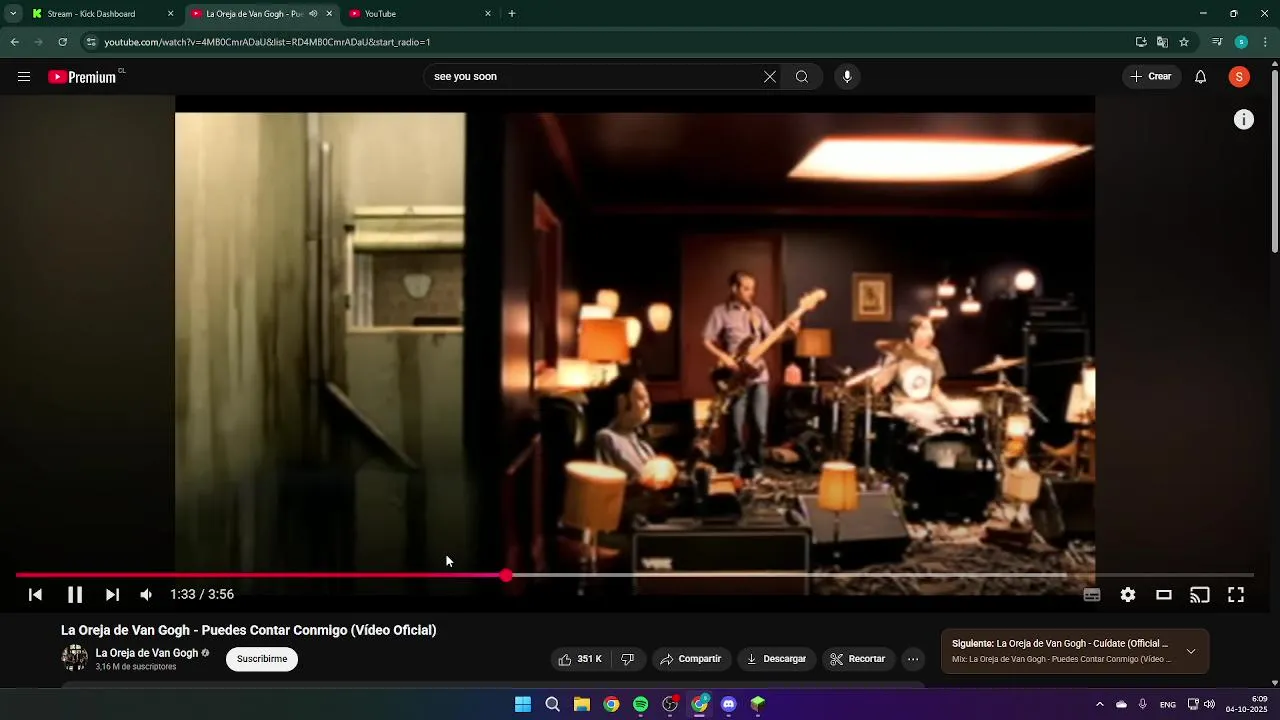Pause the playing video

pyautogui.click(x=75, y=595)
